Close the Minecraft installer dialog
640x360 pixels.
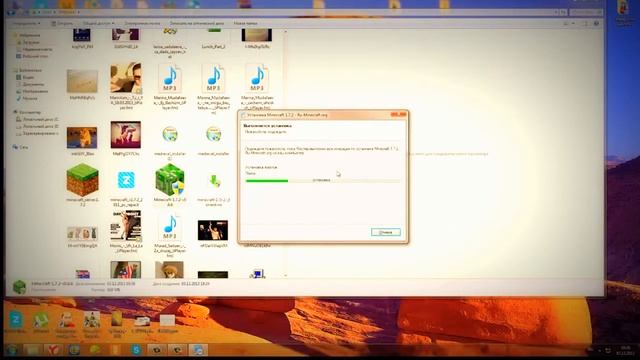[x=402, y=115]
